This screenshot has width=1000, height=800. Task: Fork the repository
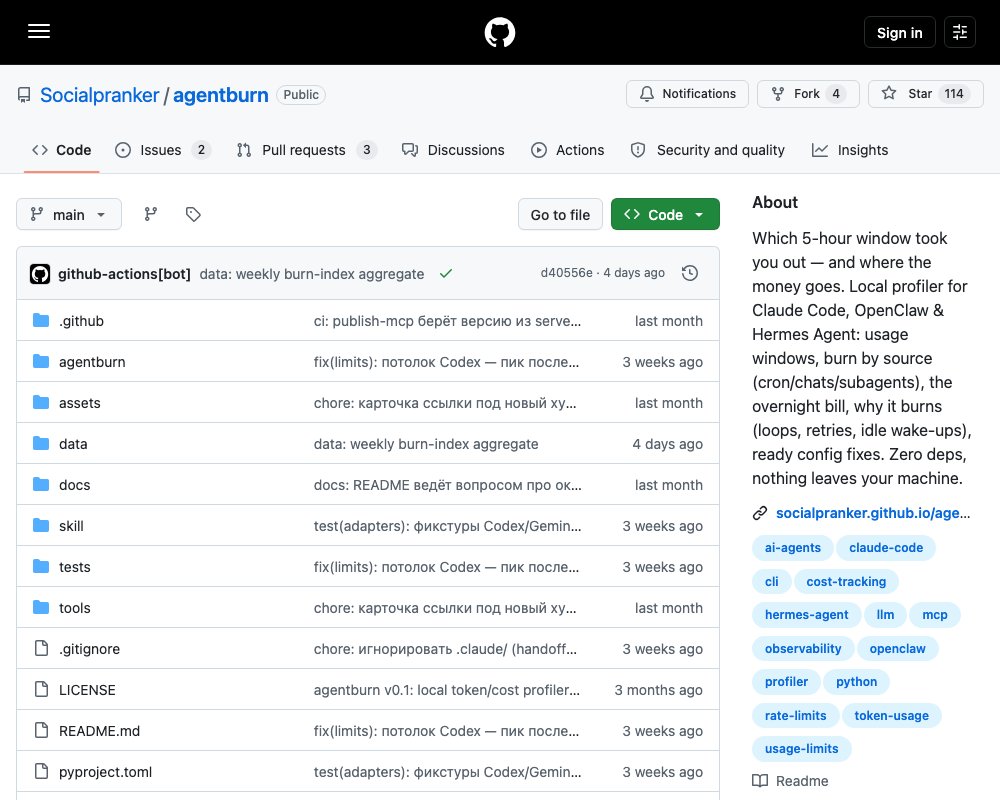(808, 94)
